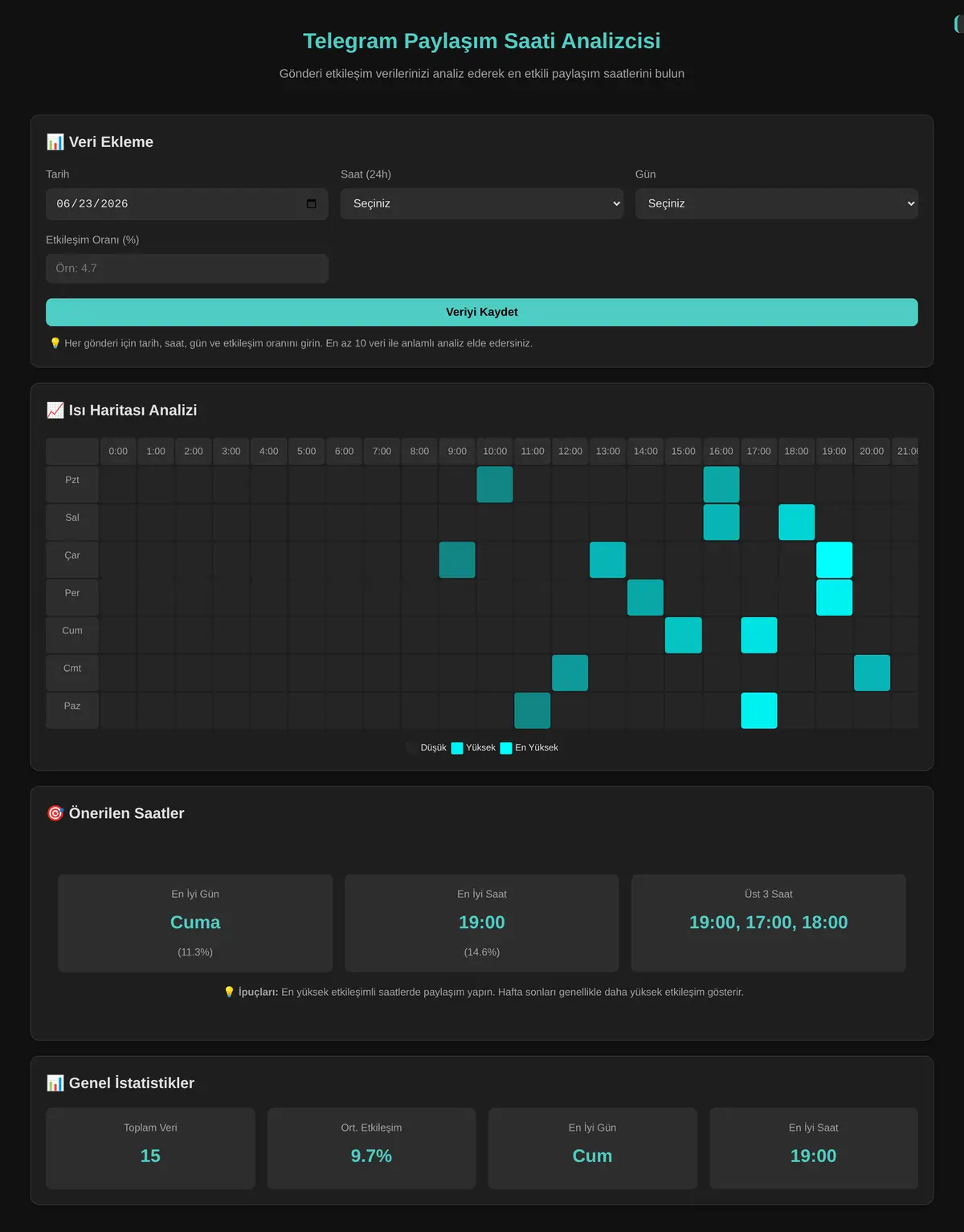This screenshot has width=964, height=1232.
Task: Select the Cmt 20:00 heatmap cell
Action: click(x=872, y=673)
